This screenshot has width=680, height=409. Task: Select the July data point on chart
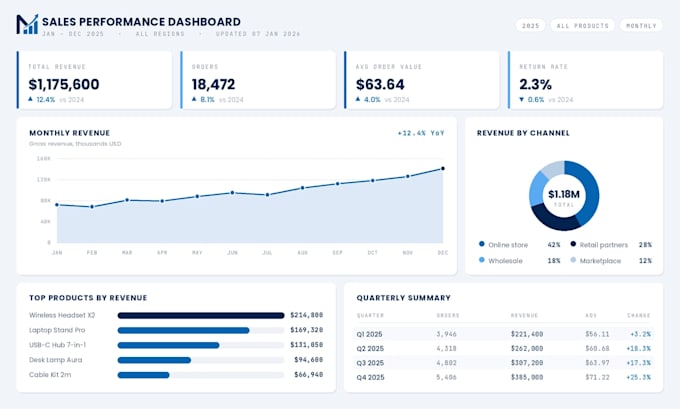point(267,195)
